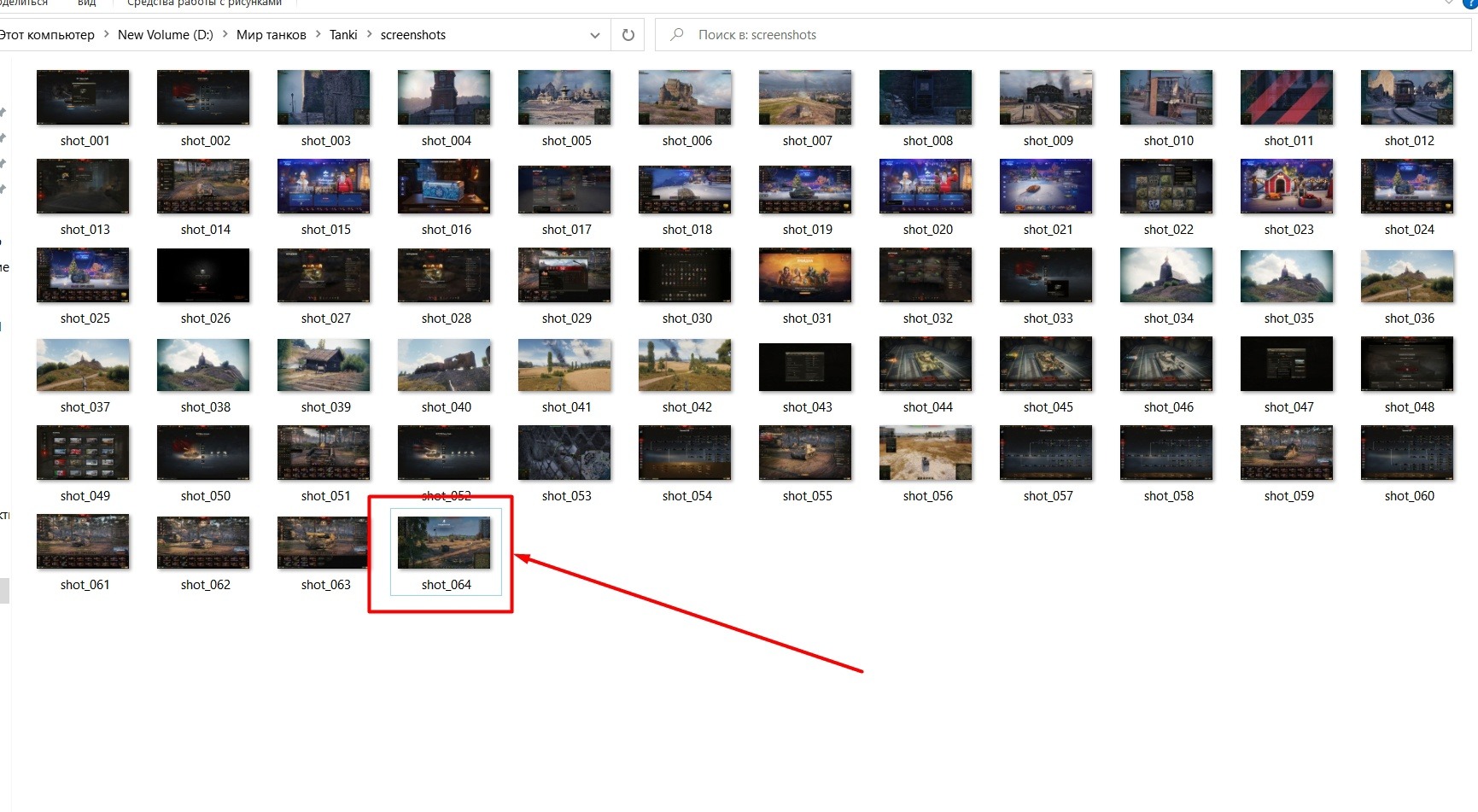Select thumbnail shot_053
This screenshot has height=812, width=1478.
(x=564, y=453)
